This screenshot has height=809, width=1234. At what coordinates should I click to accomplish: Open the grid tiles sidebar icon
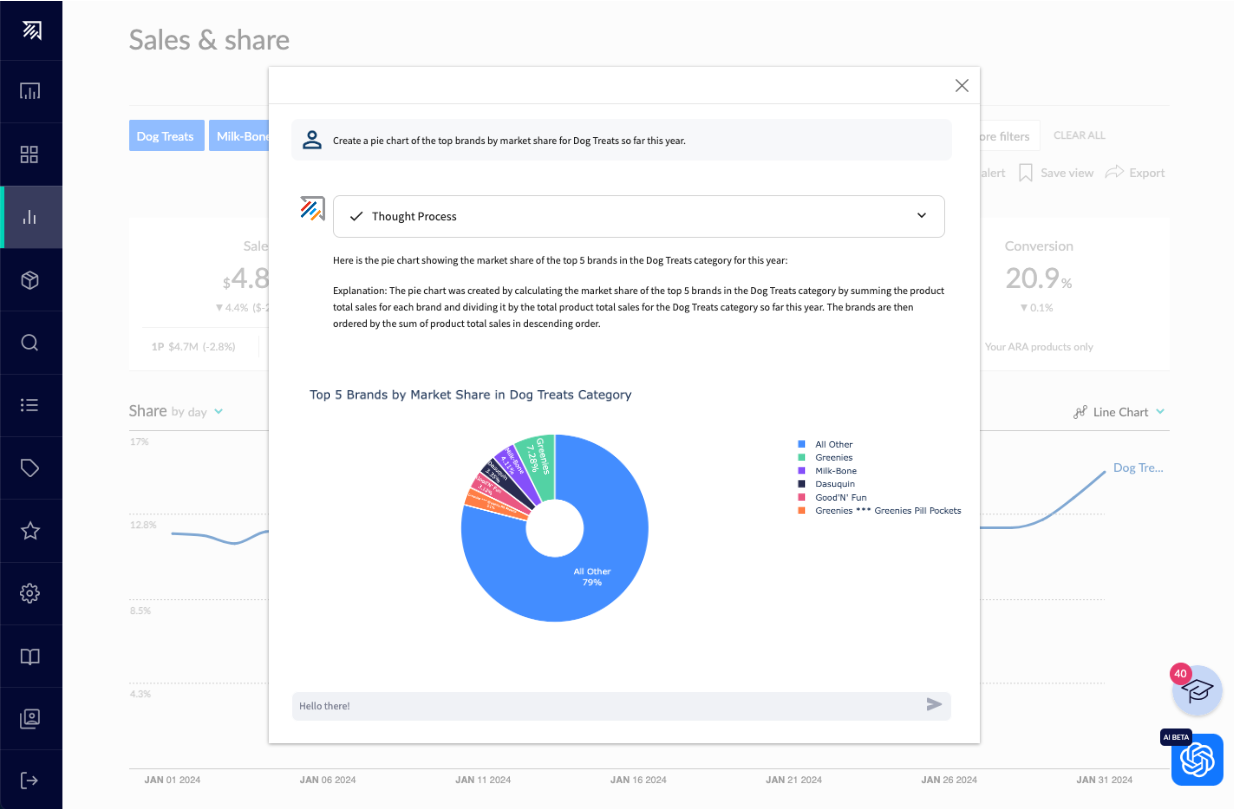point(30,154)
